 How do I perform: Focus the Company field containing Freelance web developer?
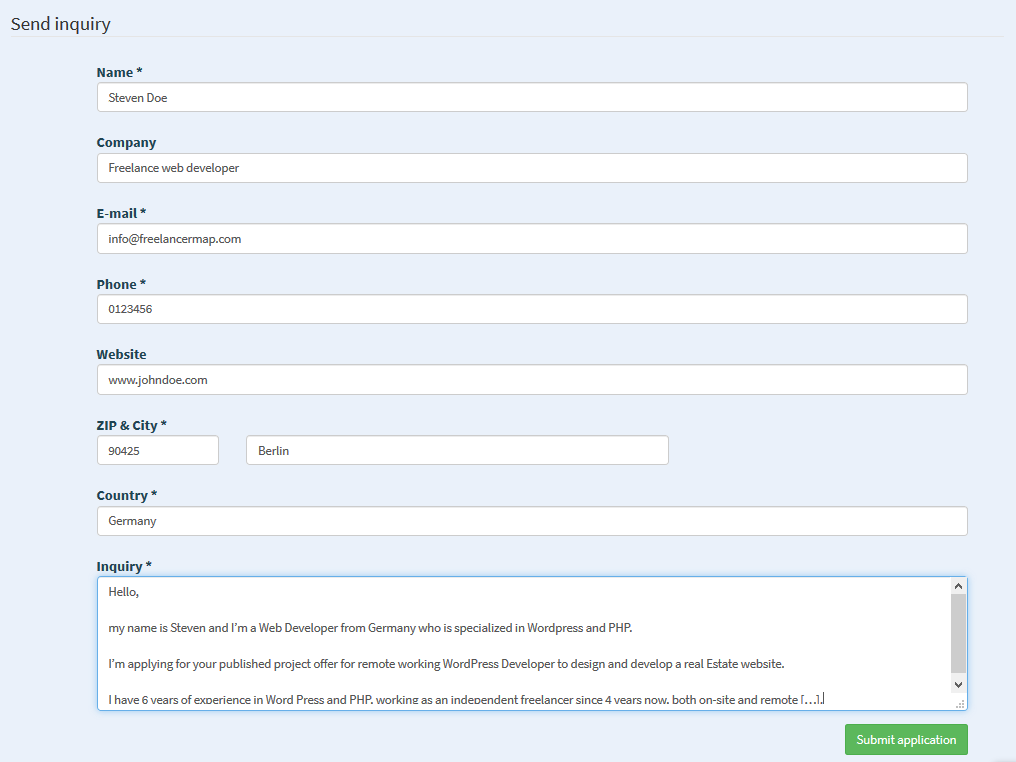(x=531, y=168)
